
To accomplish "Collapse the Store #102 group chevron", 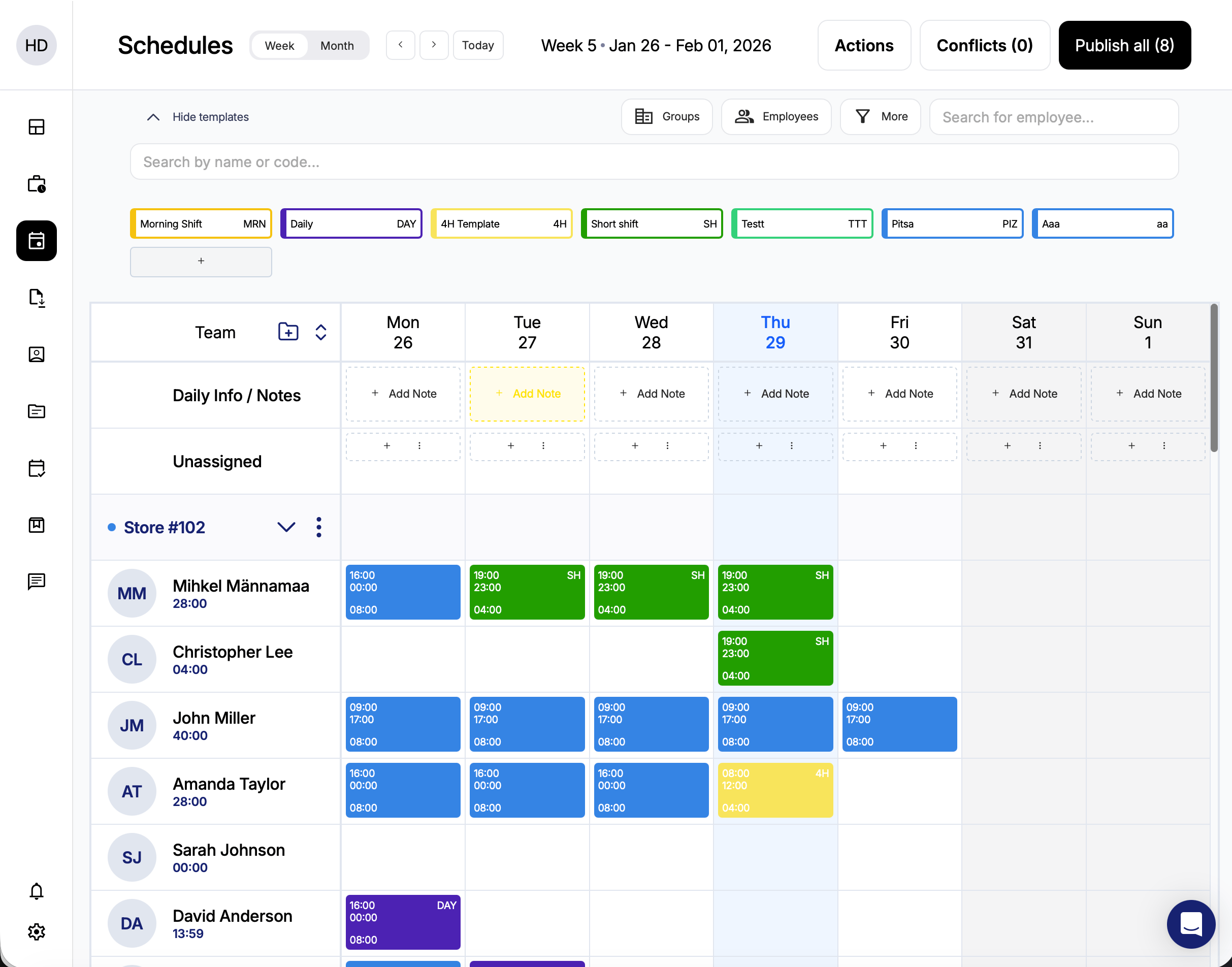I will pos(286,527).
